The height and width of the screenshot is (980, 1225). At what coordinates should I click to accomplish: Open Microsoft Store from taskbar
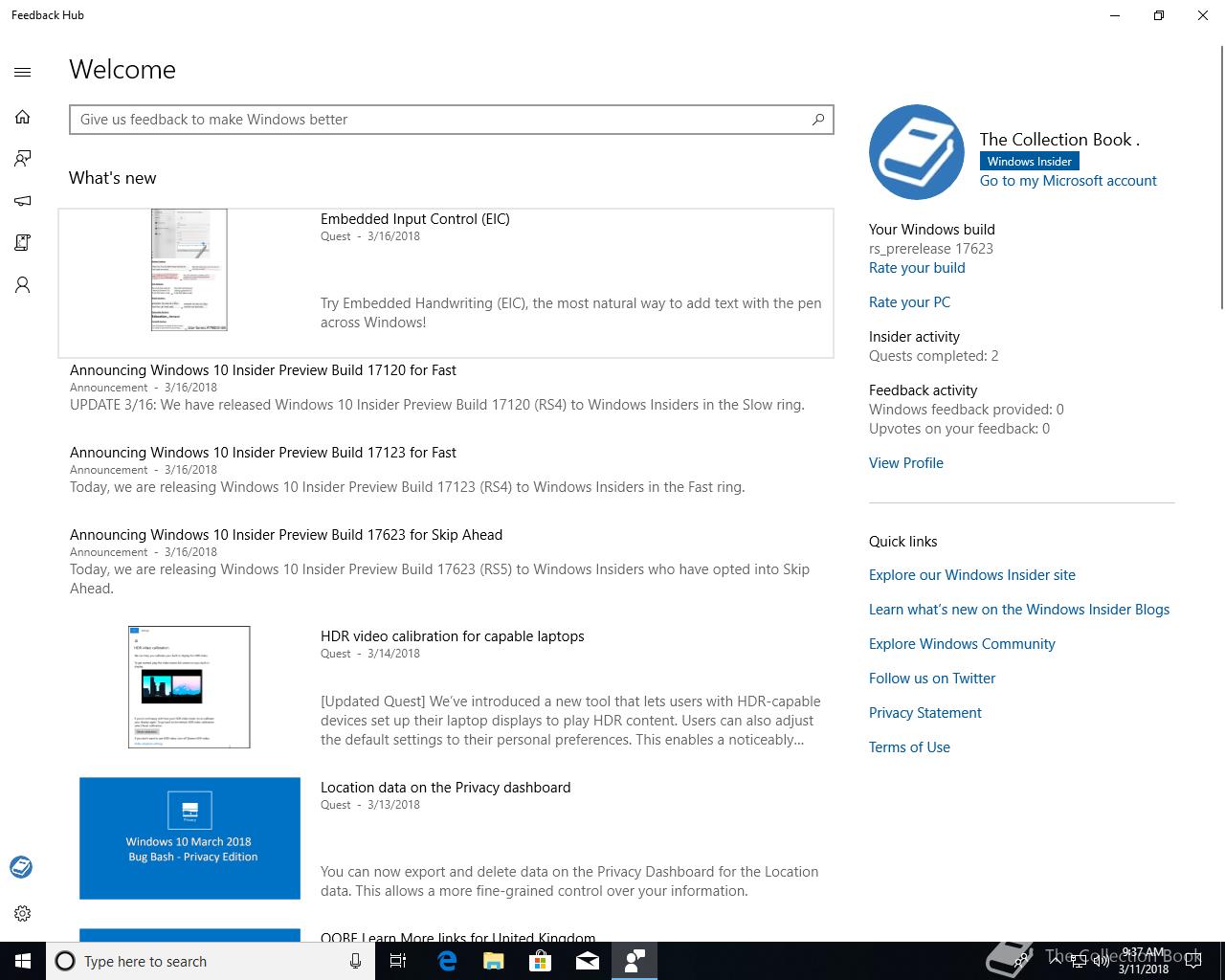pyautogui.click(x=541, y=961)
